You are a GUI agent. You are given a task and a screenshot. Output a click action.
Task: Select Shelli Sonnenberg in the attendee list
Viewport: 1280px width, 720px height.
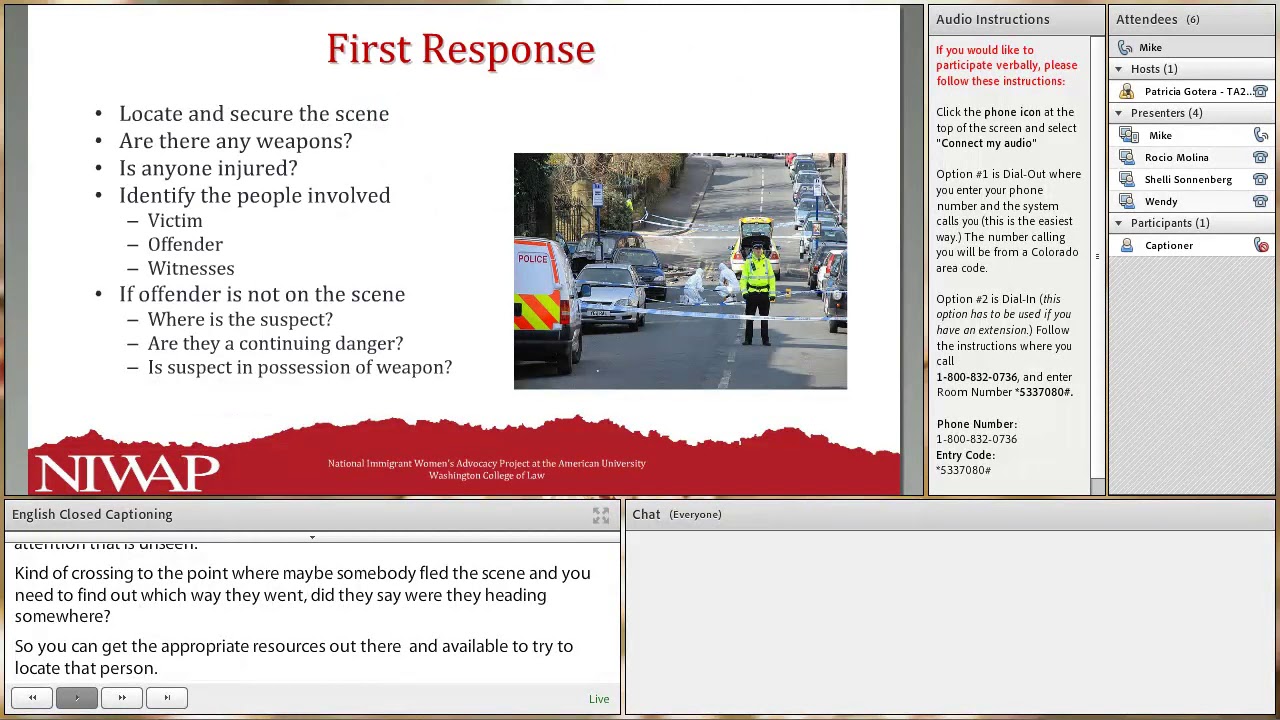1192,180
